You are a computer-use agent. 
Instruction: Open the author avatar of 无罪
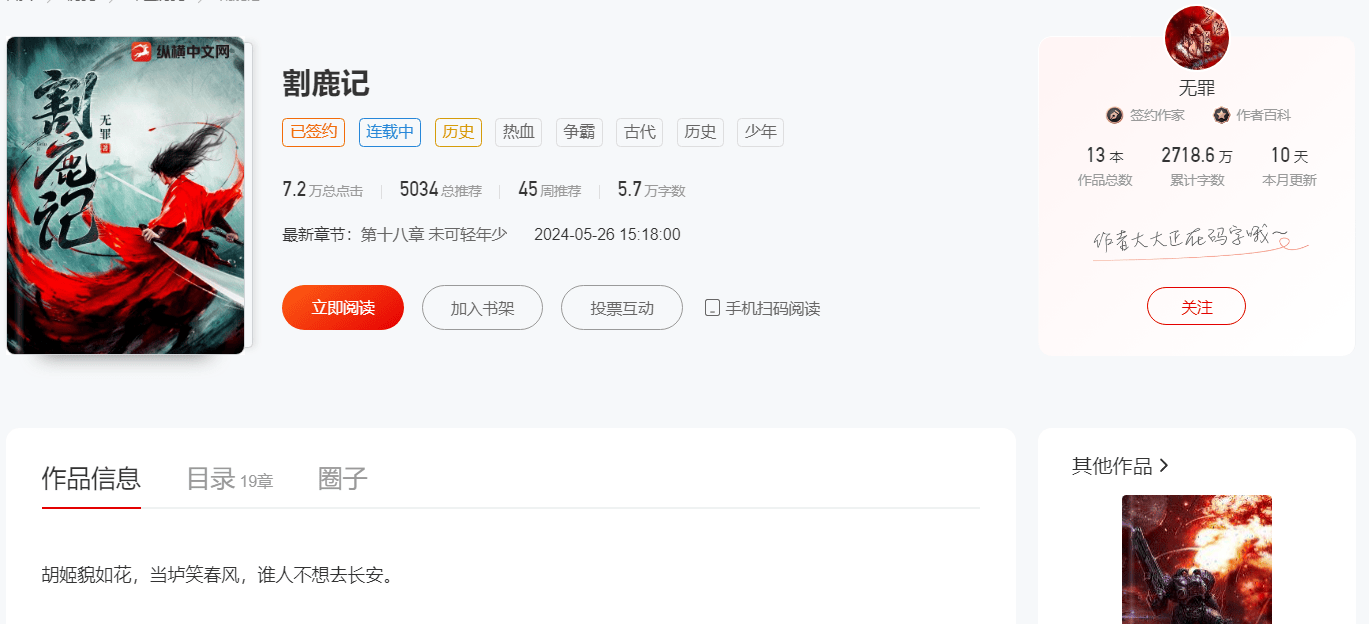click(1197, 37)
